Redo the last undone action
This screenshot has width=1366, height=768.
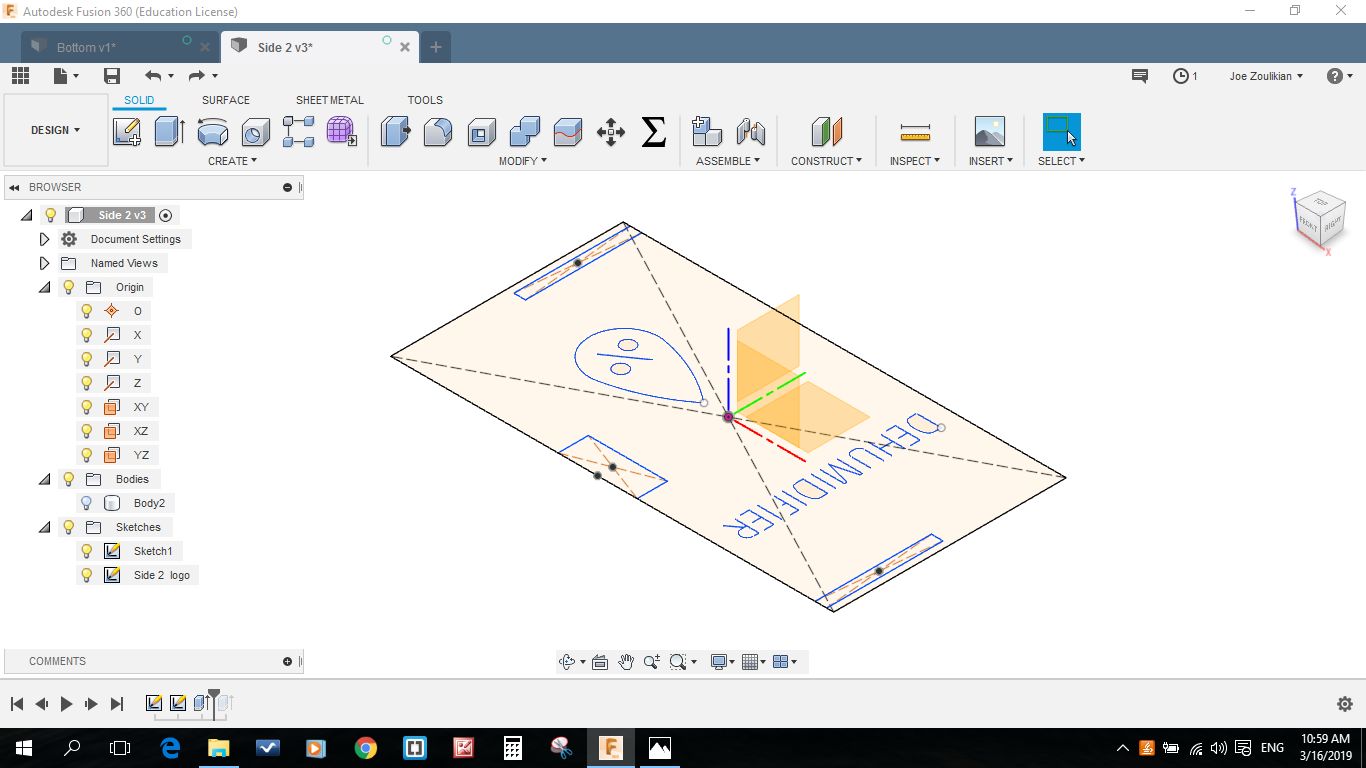(x=197, y=76)
